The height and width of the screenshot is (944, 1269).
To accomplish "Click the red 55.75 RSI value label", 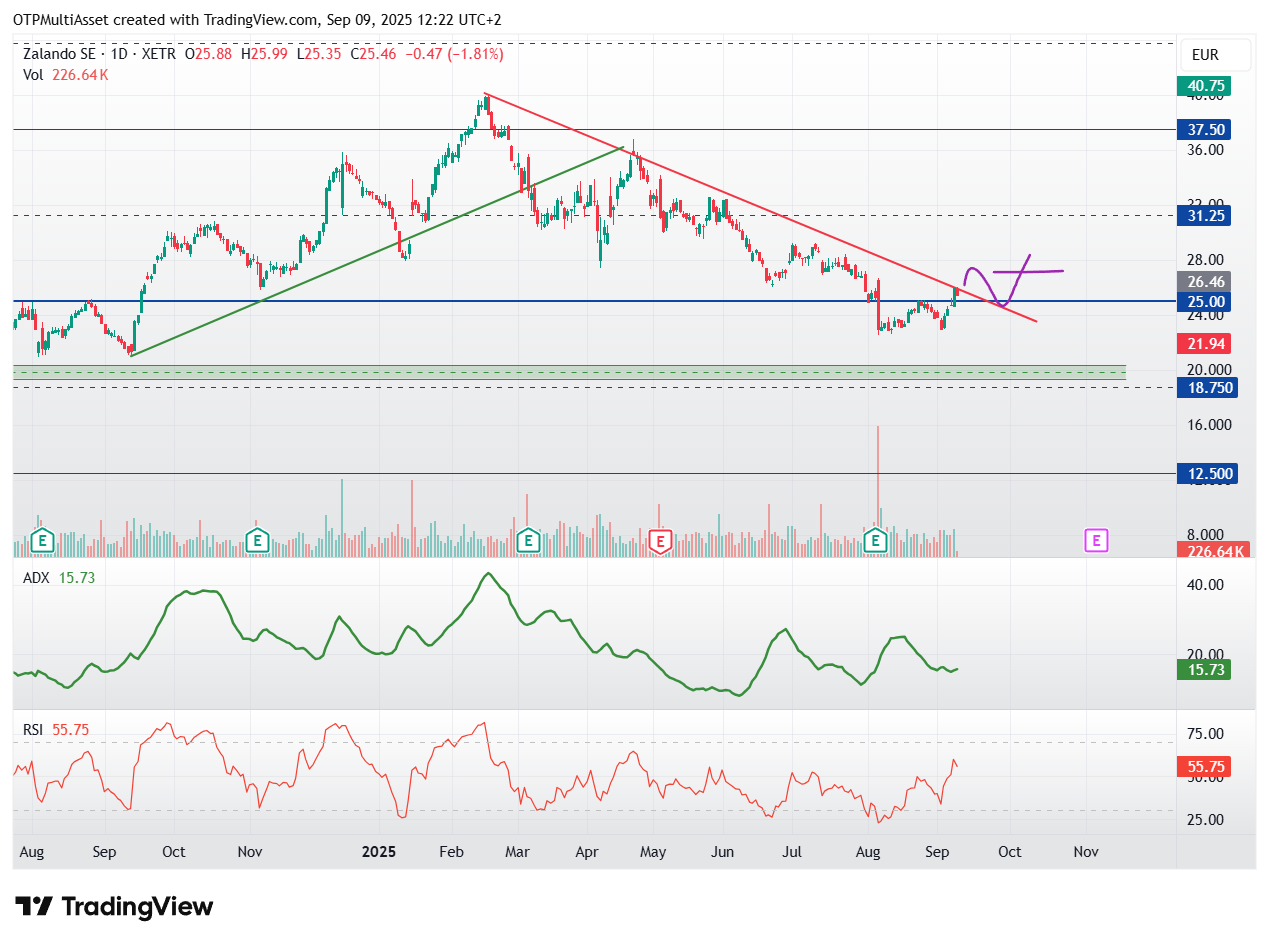I will [x=1204, y=767].
